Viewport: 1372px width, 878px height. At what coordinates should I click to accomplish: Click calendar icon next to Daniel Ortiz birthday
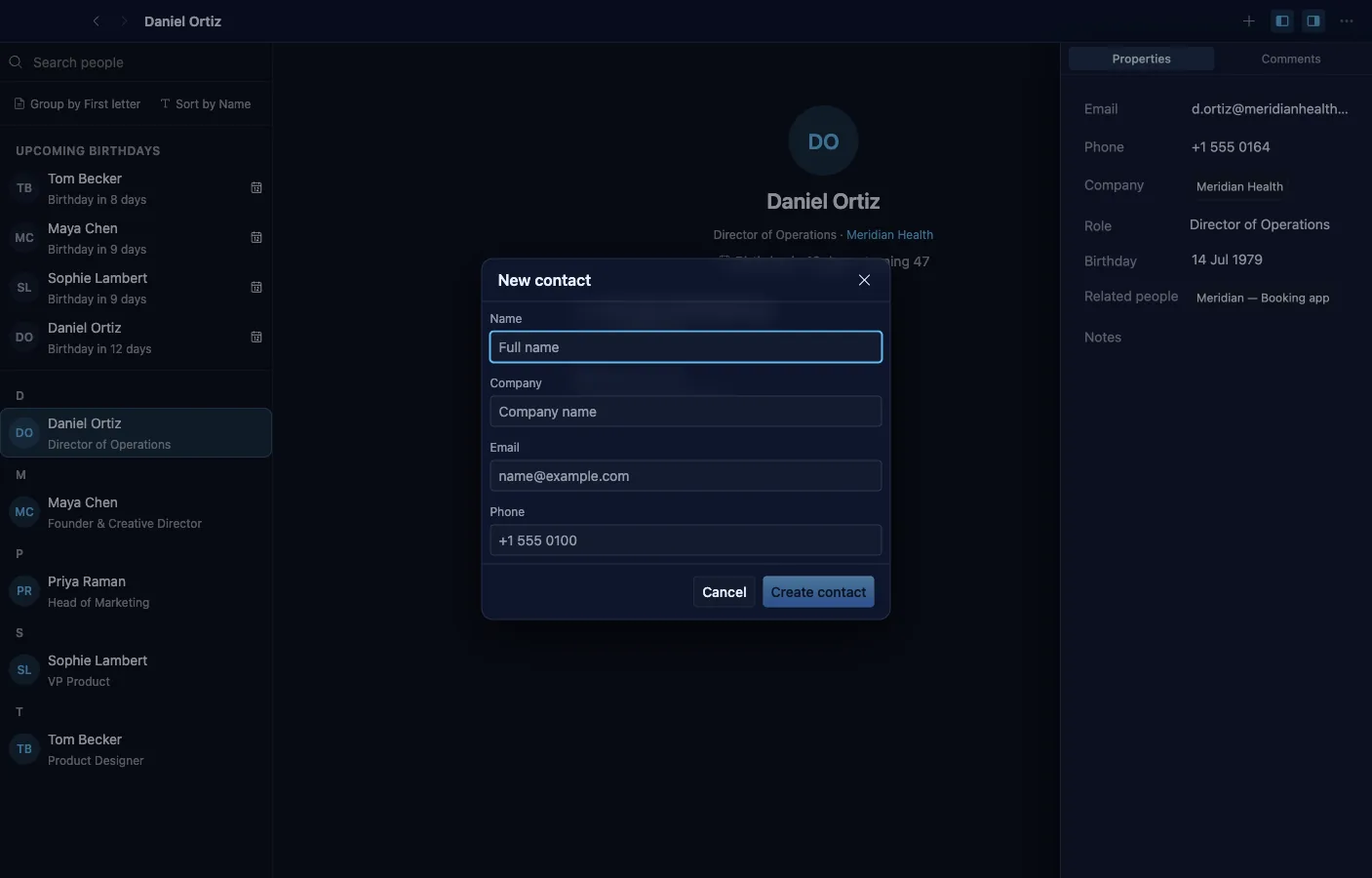click(256, 337)
